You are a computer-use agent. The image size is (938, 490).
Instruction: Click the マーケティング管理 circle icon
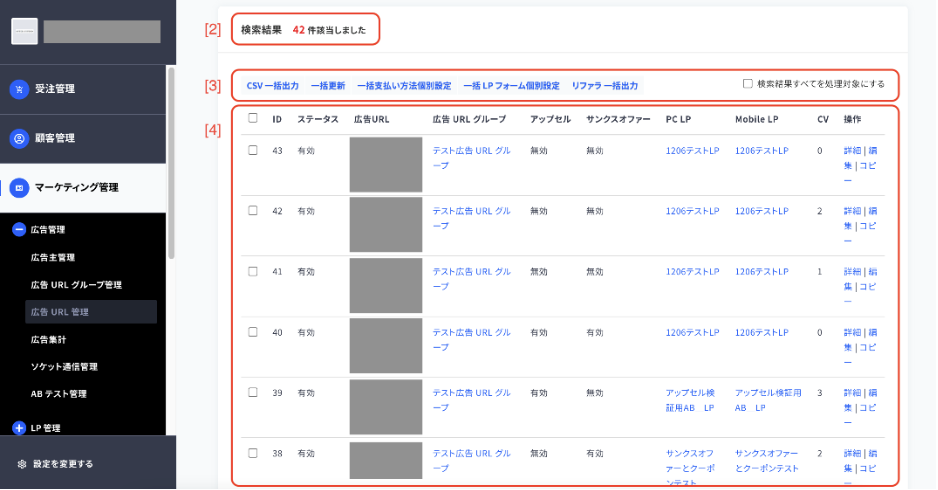coord(19,188)
